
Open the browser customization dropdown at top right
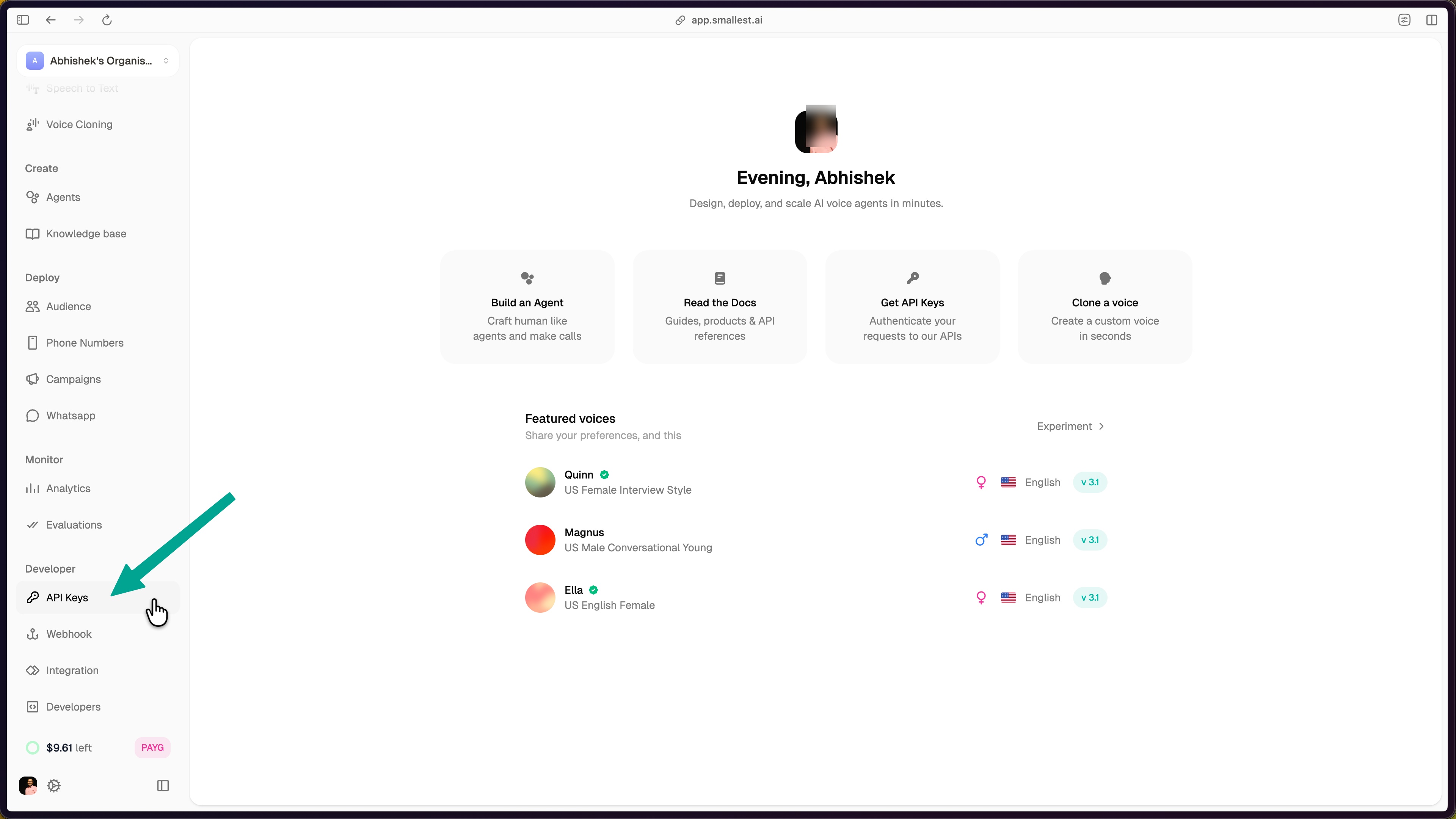pos(1405,20)
